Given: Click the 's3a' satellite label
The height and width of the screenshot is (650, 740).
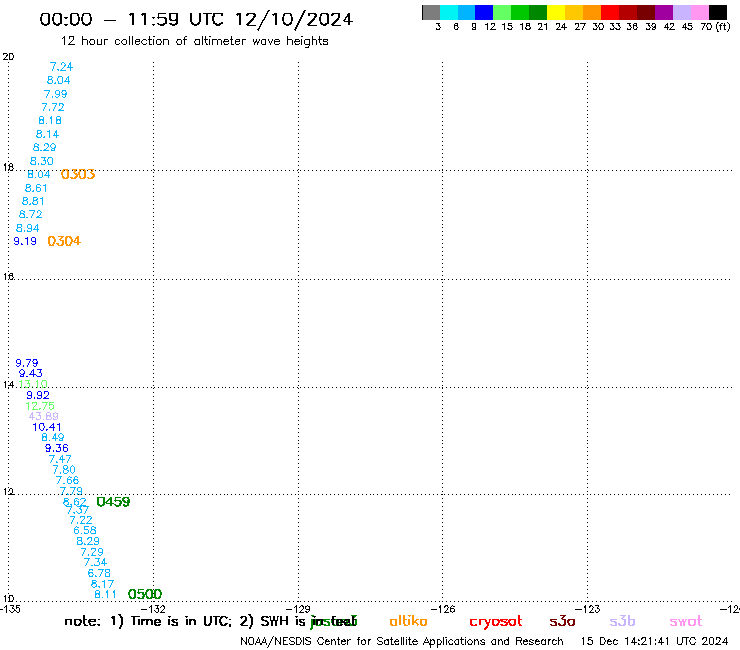Looking at the screenshot, I should pyautogui.click(x=562, y=622).
